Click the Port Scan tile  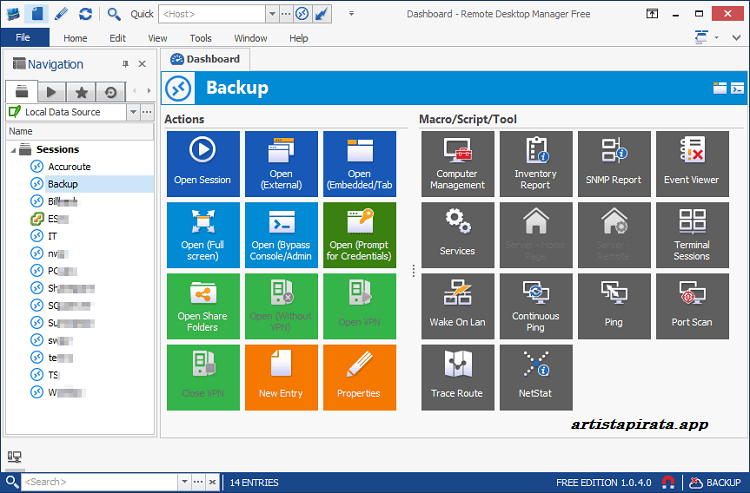[x=692, y=306]
